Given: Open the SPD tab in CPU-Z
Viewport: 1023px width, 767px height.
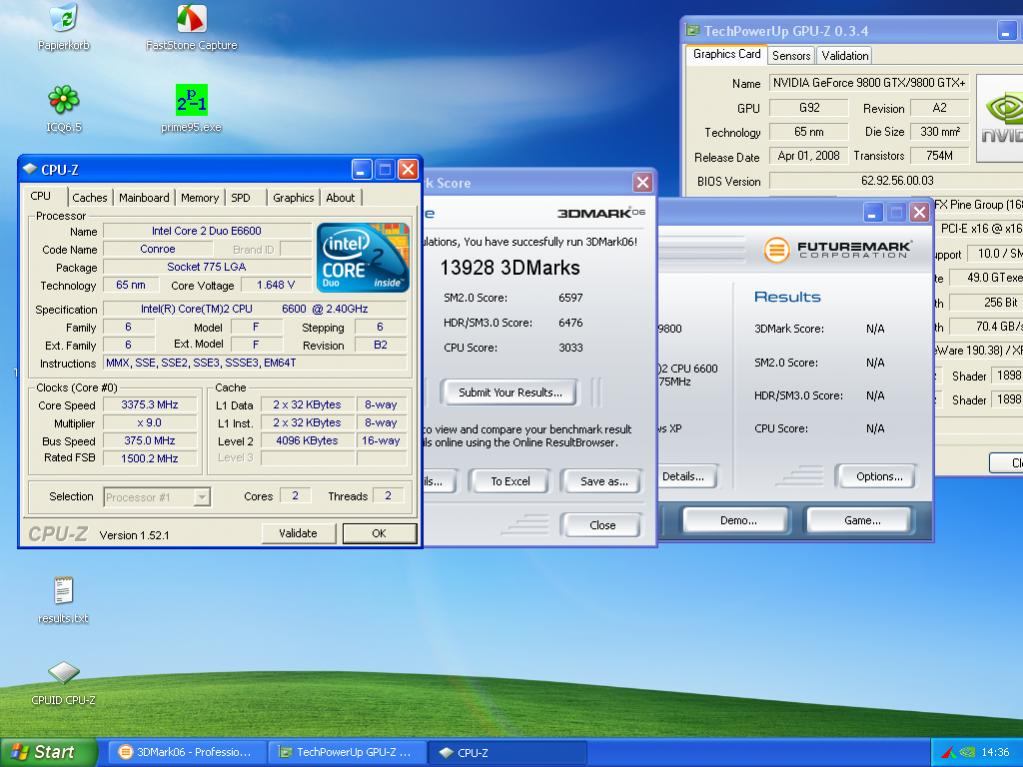Looking at the screenshot, I should [241, 198].
